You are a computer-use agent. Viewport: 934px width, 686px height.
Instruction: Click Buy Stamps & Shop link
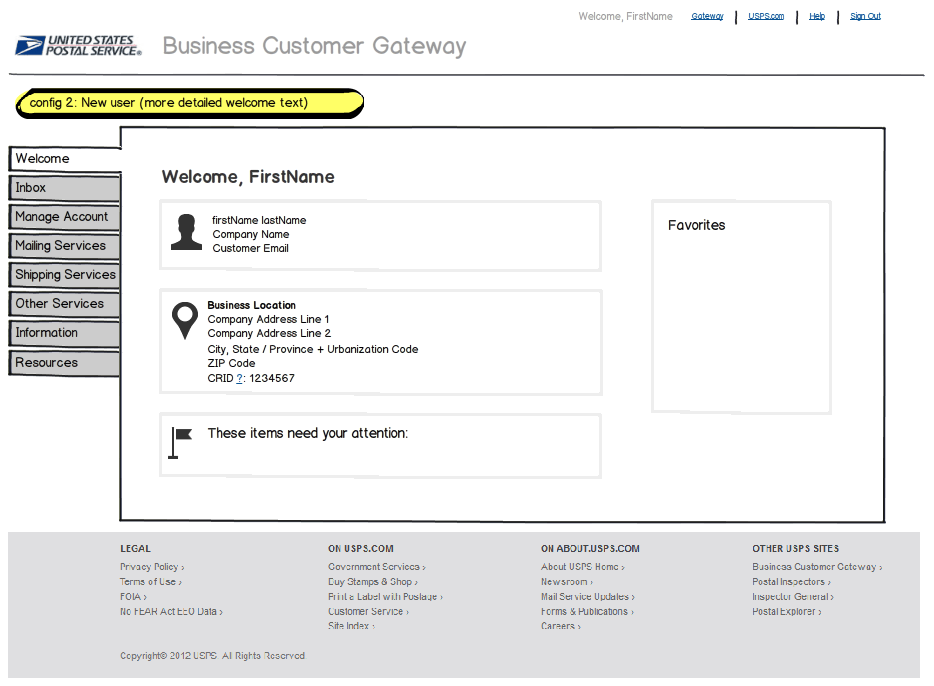point(373,582)
